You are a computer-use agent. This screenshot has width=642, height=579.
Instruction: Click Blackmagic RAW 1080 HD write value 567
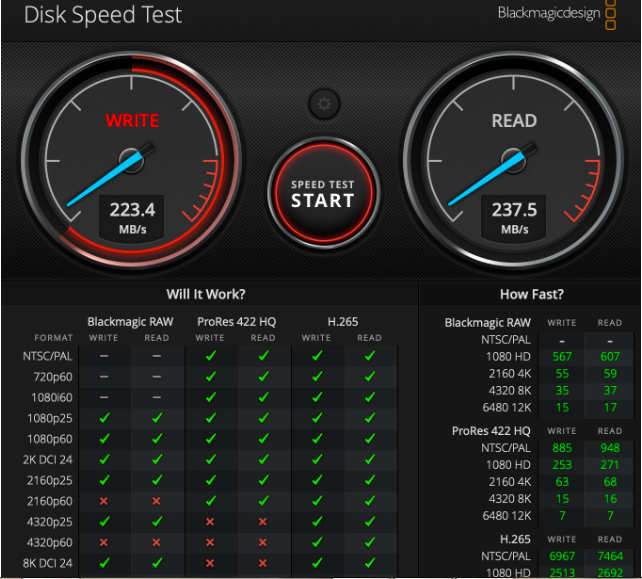[562, 357]
